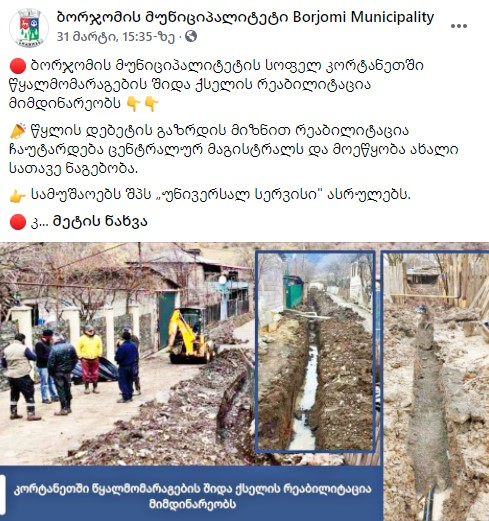Open the post options three-dot menu
The image size is (489, 521).
(x=459, y=26)
